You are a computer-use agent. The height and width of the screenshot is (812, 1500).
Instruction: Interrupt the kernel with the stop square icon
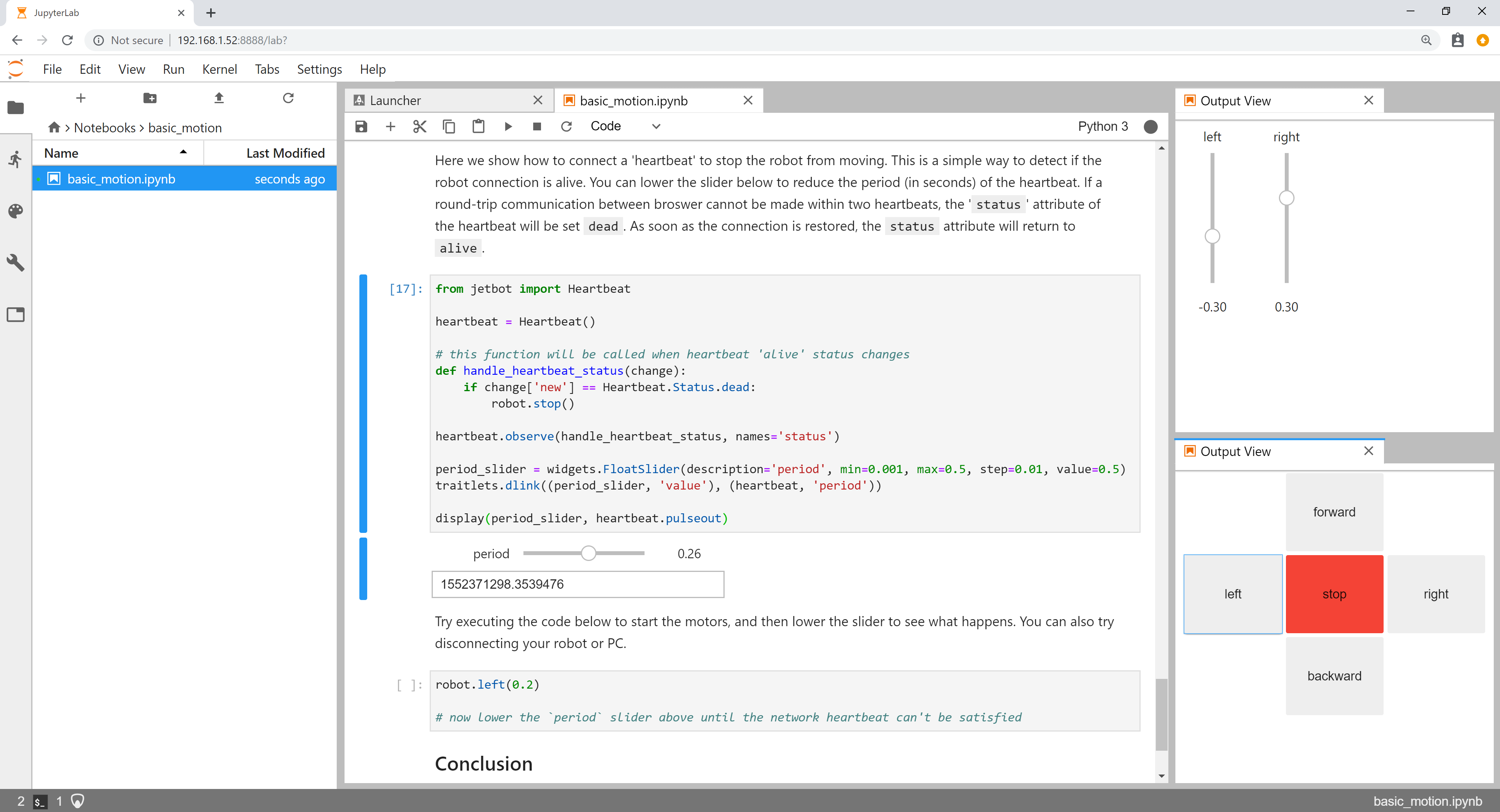pyautogui.click(x=537, y=126)
